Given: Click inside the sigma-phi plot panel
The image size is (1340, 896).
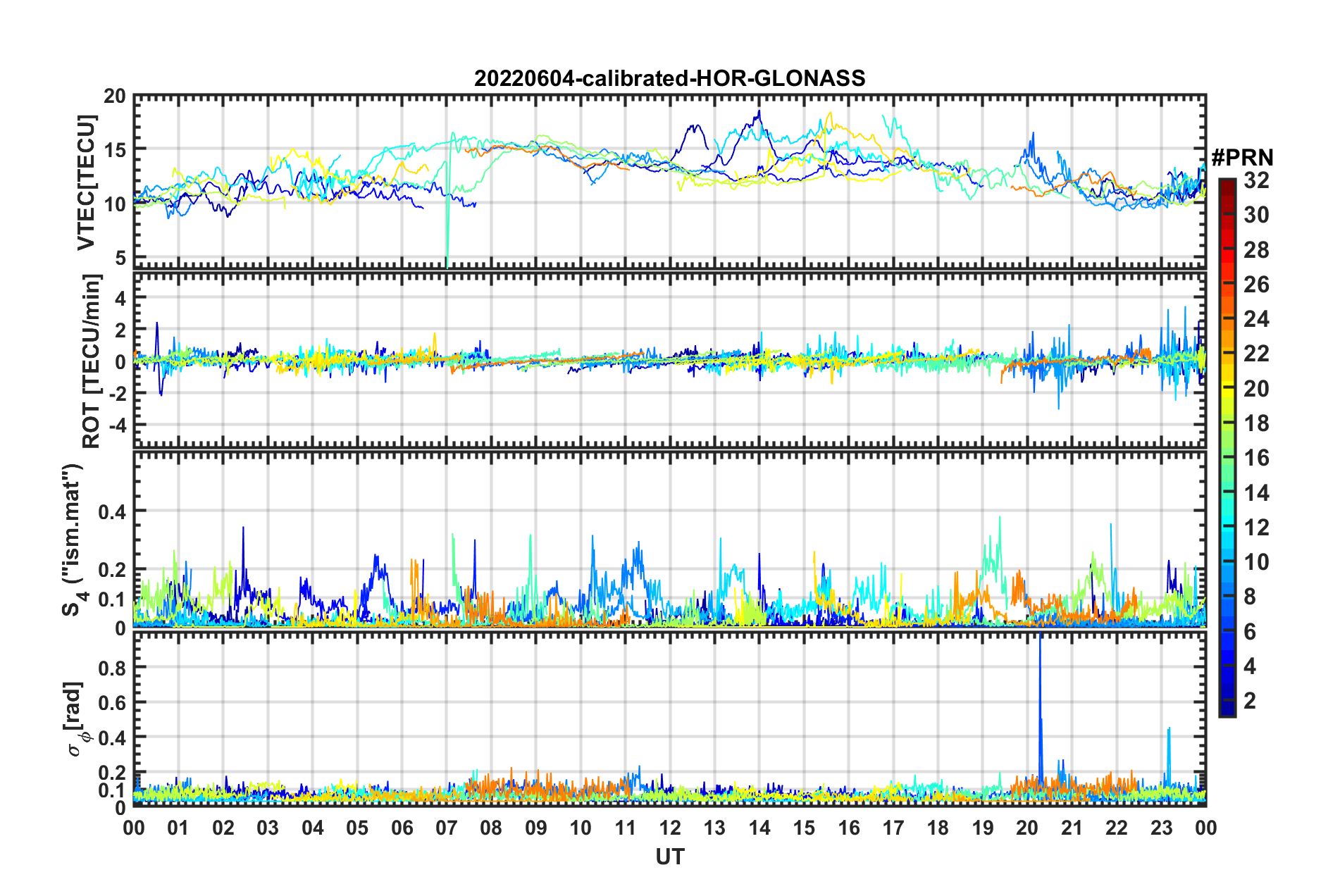Looking at the screenshot, I should [670, 719].
